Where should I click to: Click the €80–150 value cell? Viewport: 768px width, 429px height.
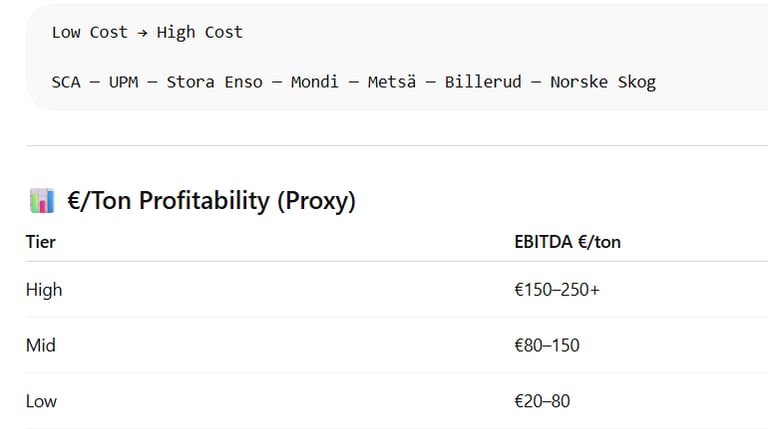pyautogui.click(x=546, y=346)
